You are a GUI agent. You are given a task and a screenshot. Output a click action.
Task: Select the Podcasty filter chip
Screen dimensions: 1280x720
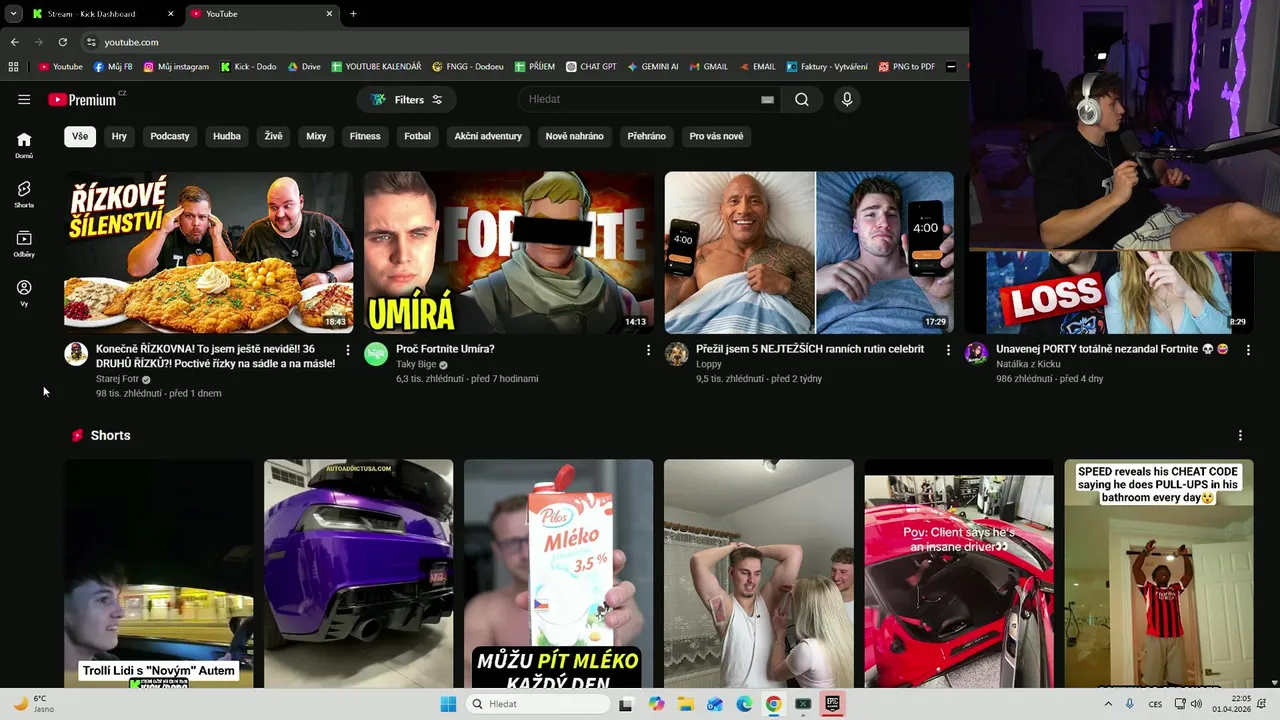[170, 136]
